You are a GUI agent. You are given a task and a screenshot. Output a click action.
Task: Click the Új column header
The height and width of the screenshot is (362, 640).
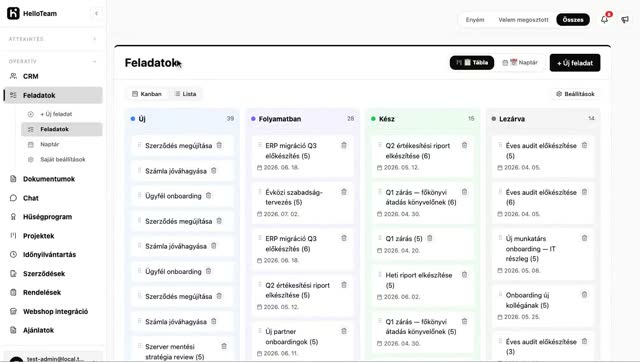pos(182,119)
